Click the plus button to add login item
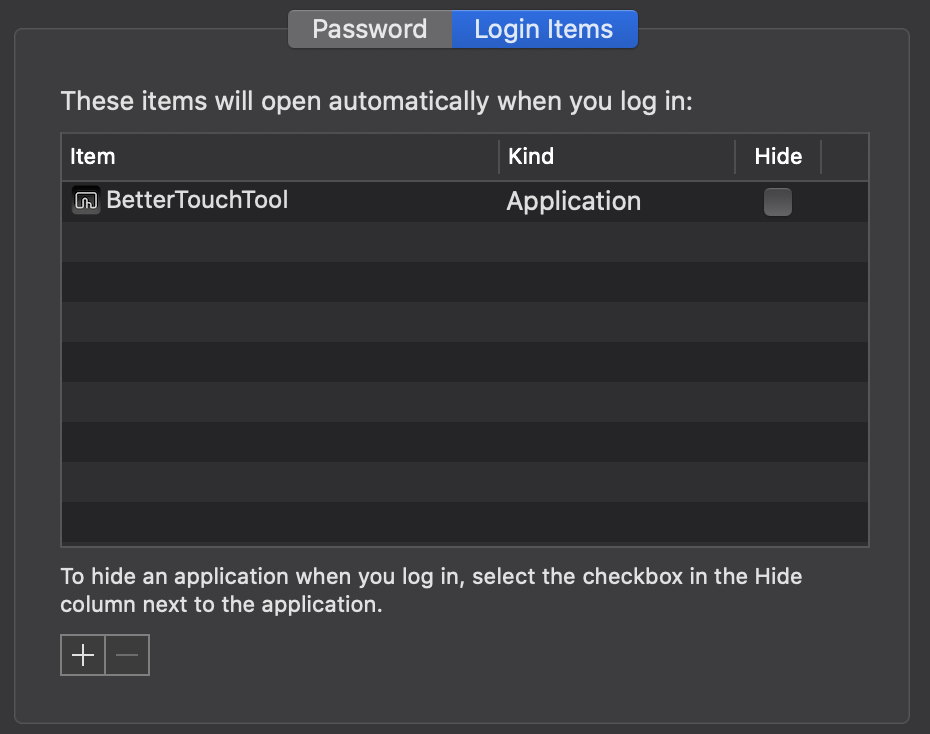The height and width of the screenshot is (734, 930). click(83, 656)
